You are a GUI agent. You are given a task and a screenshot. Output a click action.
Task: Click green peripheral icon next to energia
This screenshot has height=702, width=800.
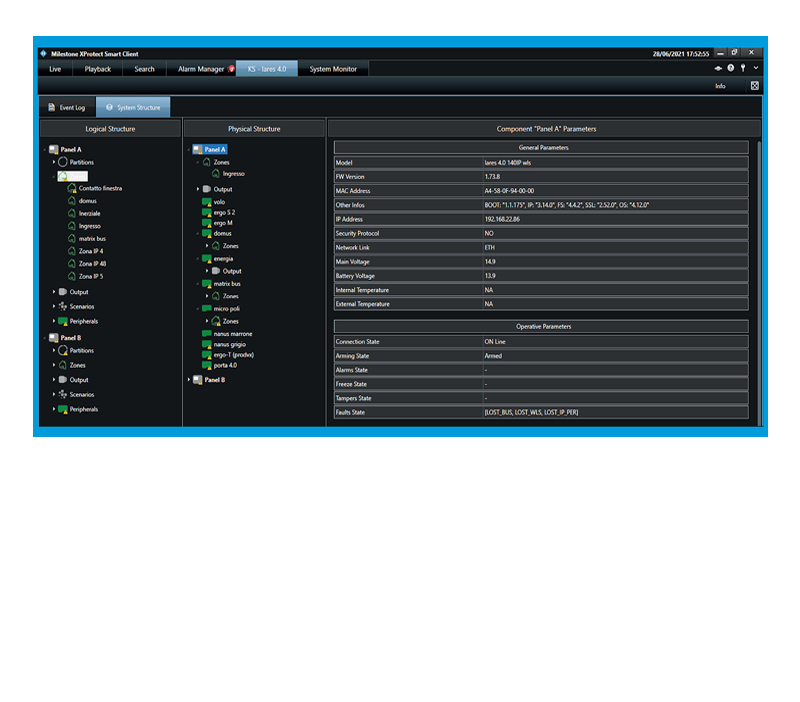pos(207,259)
